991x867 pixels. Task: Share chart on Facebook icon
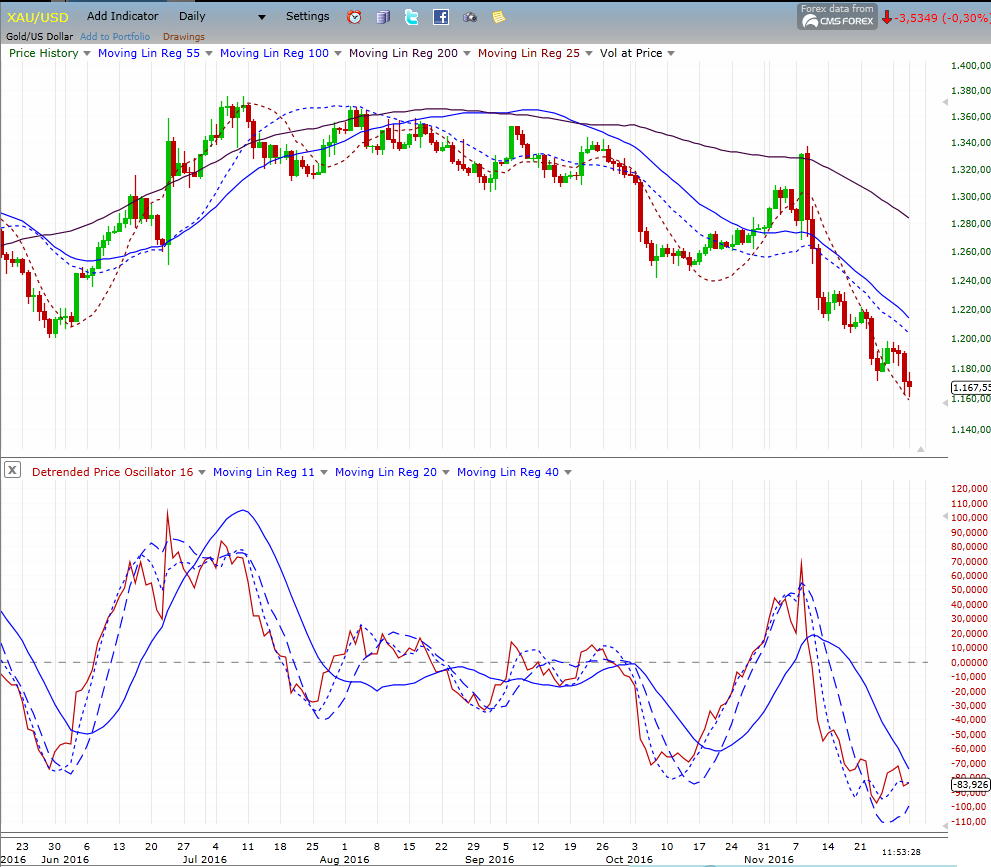click(441, 17)
